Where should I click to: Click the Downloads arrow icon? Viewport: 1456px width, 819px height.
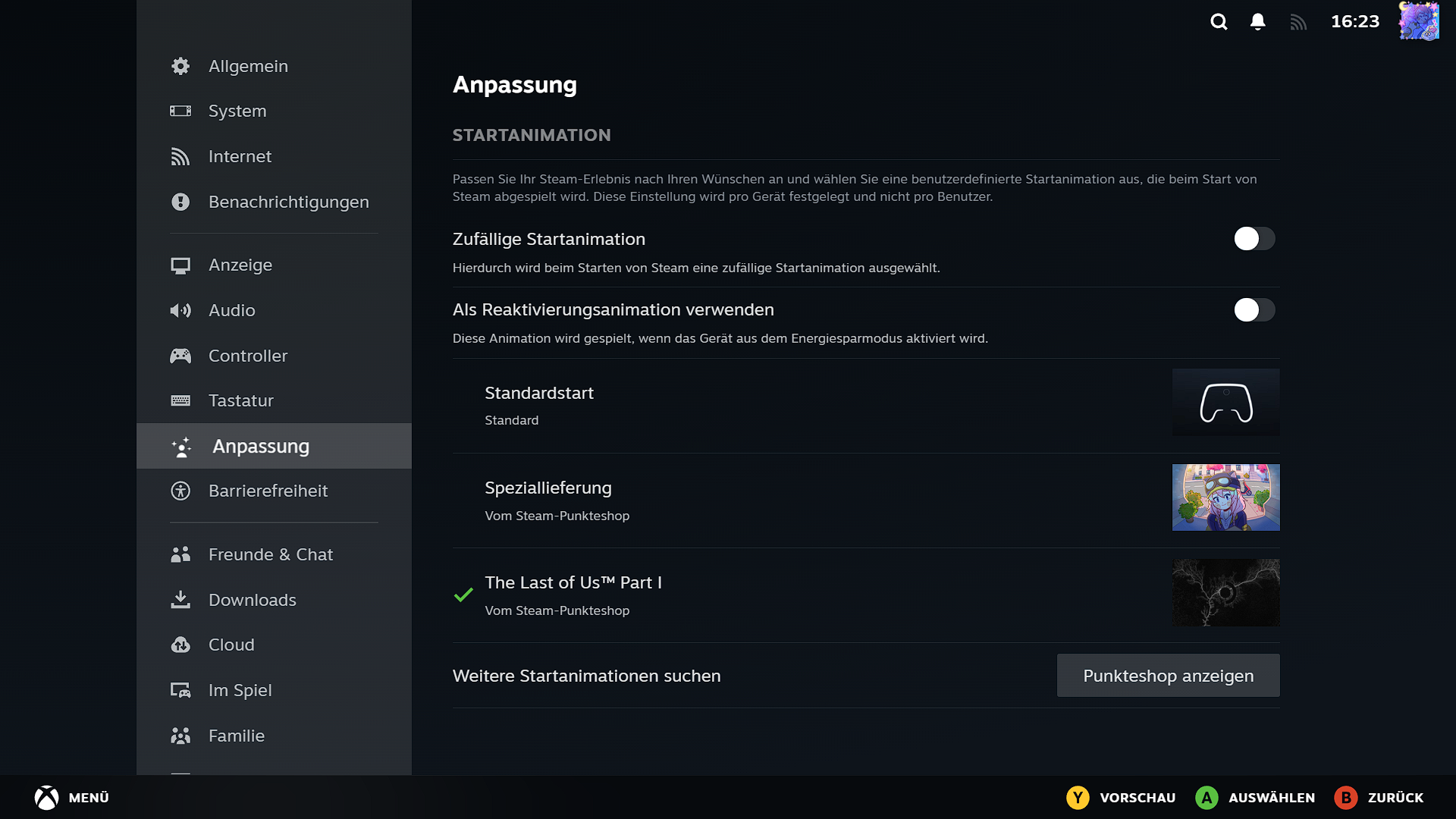pos(180,599)
